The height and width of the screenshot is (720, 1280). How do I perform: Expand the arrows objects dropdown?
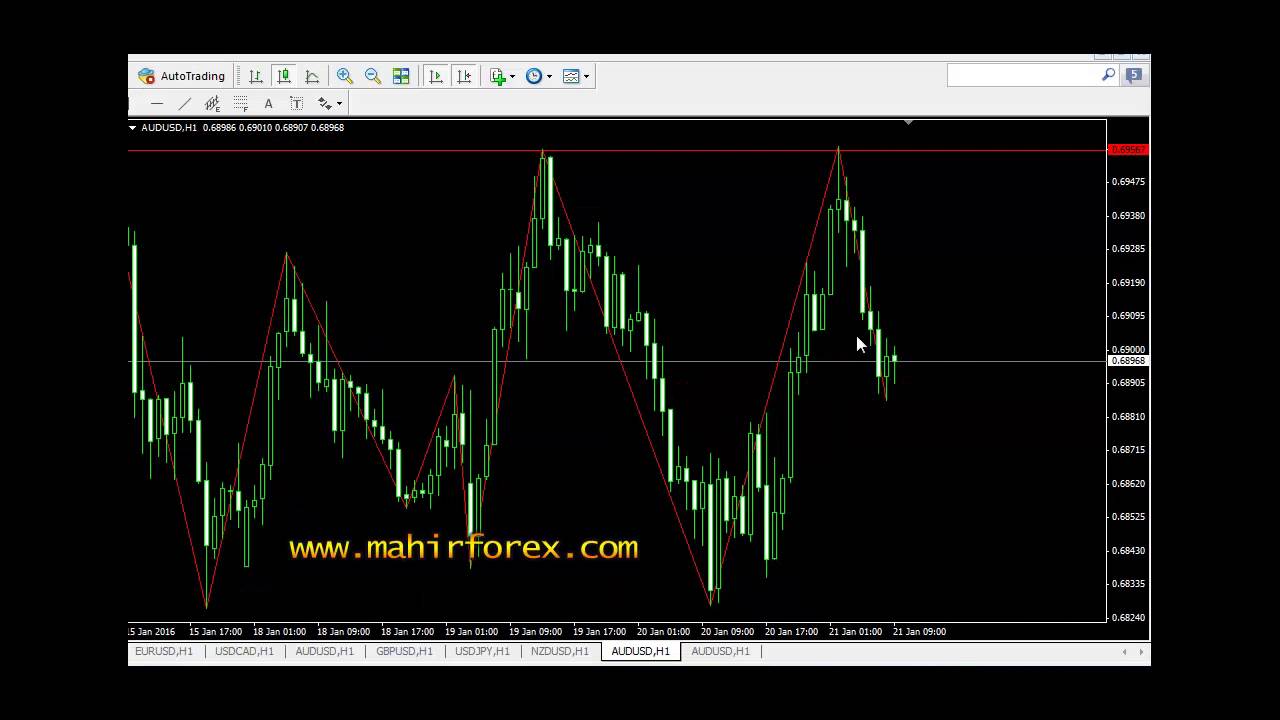point(339,103)
